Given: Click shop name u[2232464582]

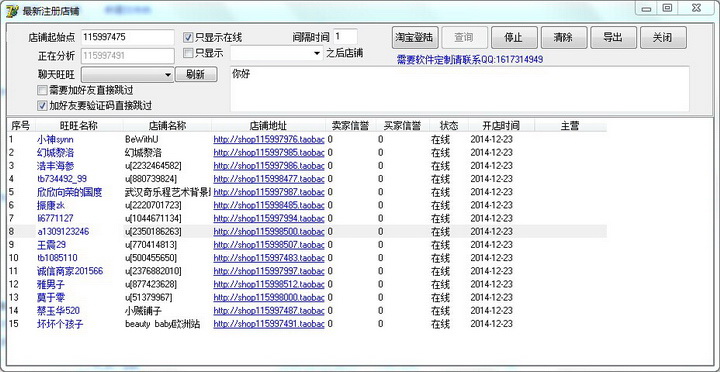Looking at the screenshot, I should click(x=153, y=165).
